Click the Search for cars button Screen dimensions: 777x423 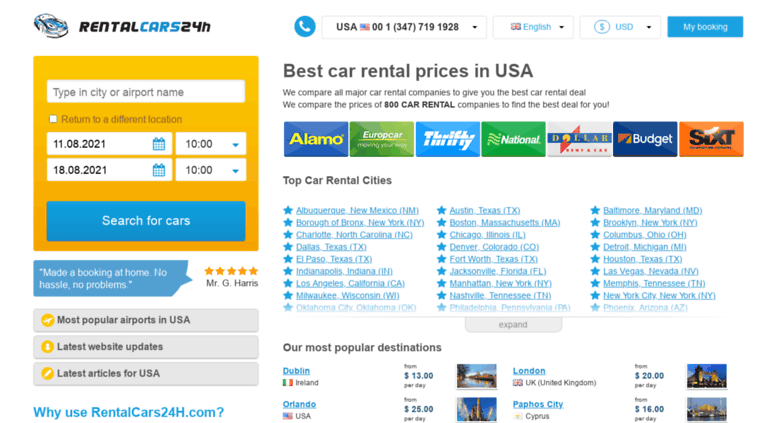[146, 221]
